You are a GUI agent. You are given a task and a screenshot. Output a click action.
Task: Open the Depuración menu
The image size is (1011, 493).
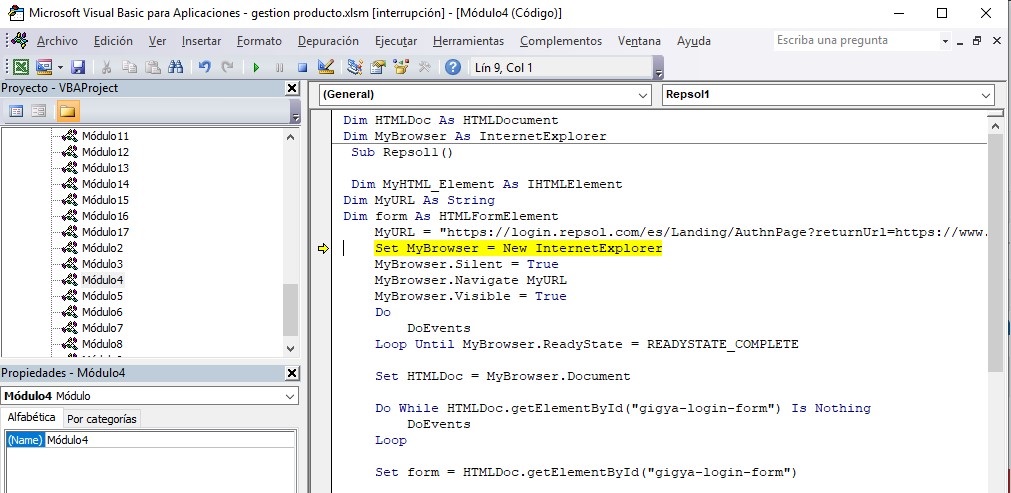[328, 41]
